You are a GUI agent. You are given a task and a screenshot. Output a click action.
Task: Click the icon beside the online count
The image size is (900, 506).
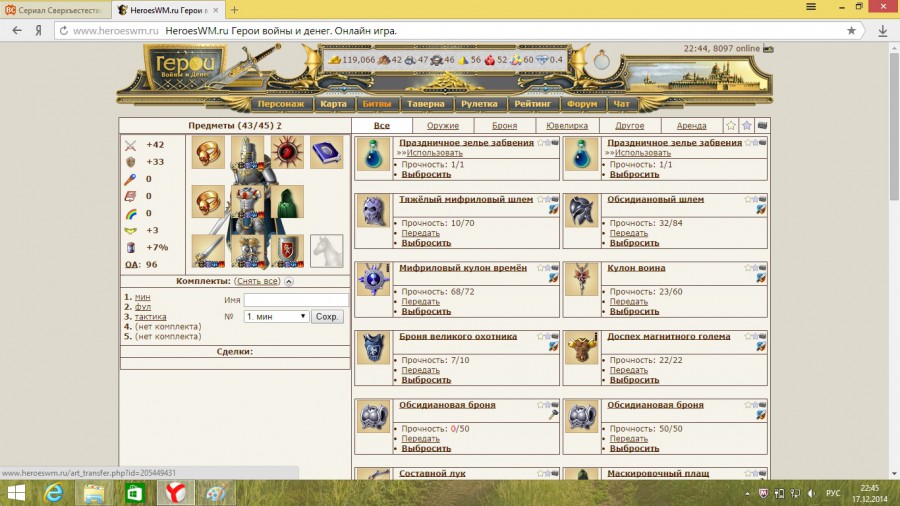point(768,49)
